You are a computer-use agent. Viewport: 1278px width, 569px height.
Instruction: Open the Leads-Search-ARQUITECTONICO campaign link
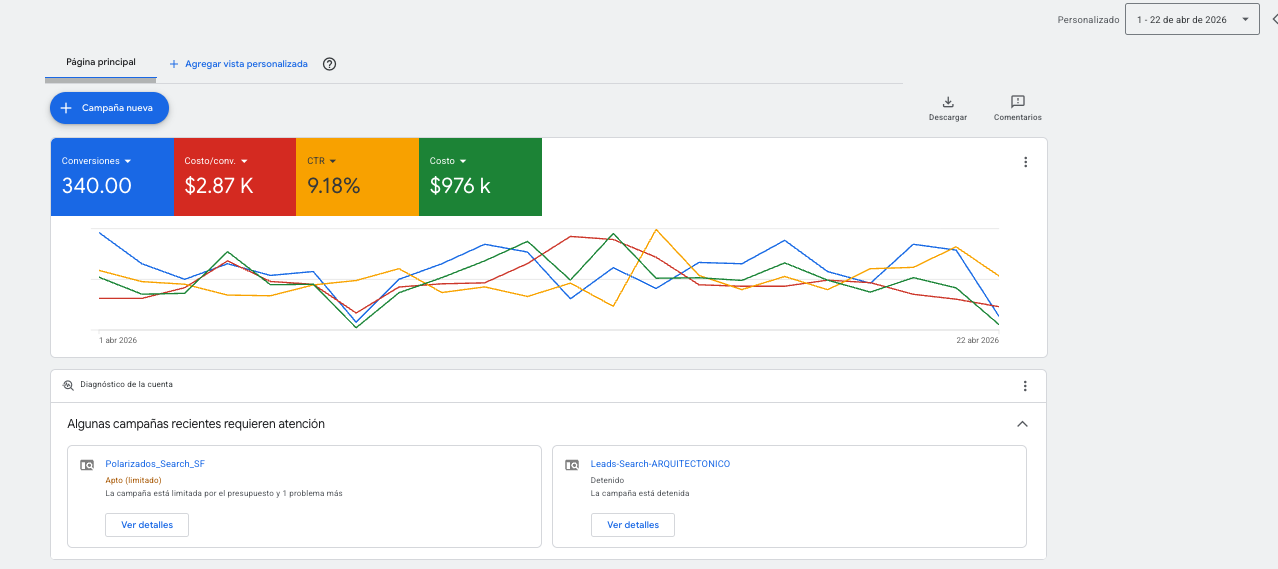point(661,464)
